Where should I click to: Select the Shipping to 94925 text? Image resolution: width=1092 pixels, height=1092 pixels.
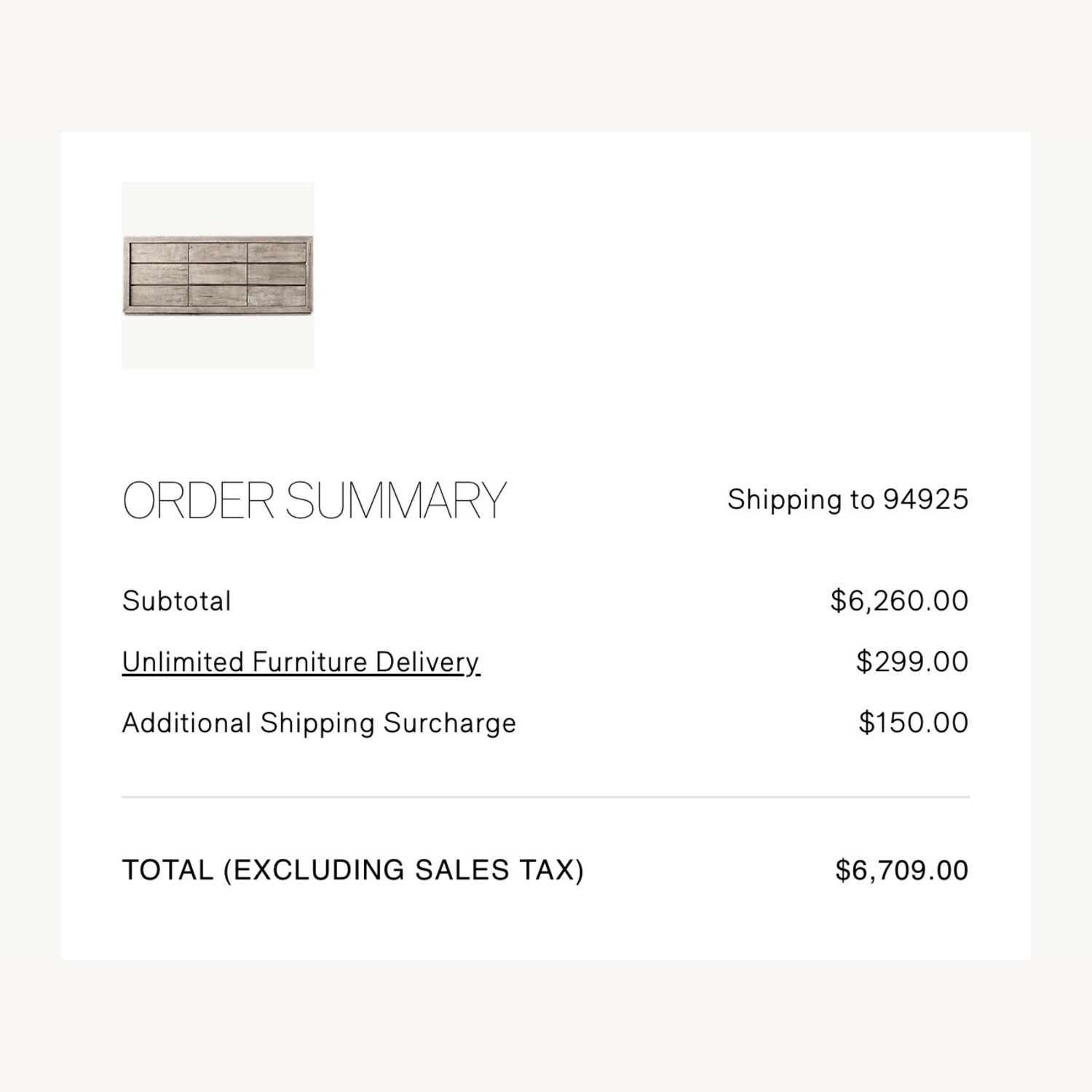[x=848, y=499]
